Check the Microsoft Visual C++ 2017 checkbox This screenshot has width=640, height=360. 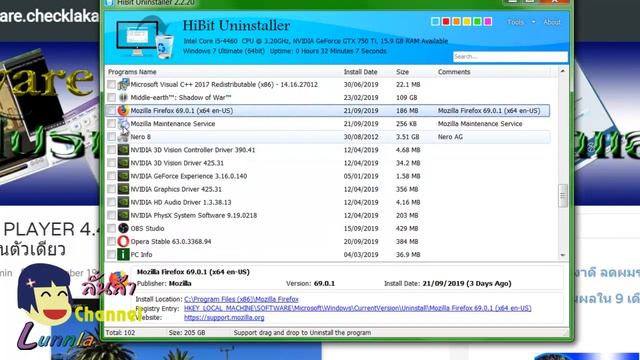(x=111, y=84)
